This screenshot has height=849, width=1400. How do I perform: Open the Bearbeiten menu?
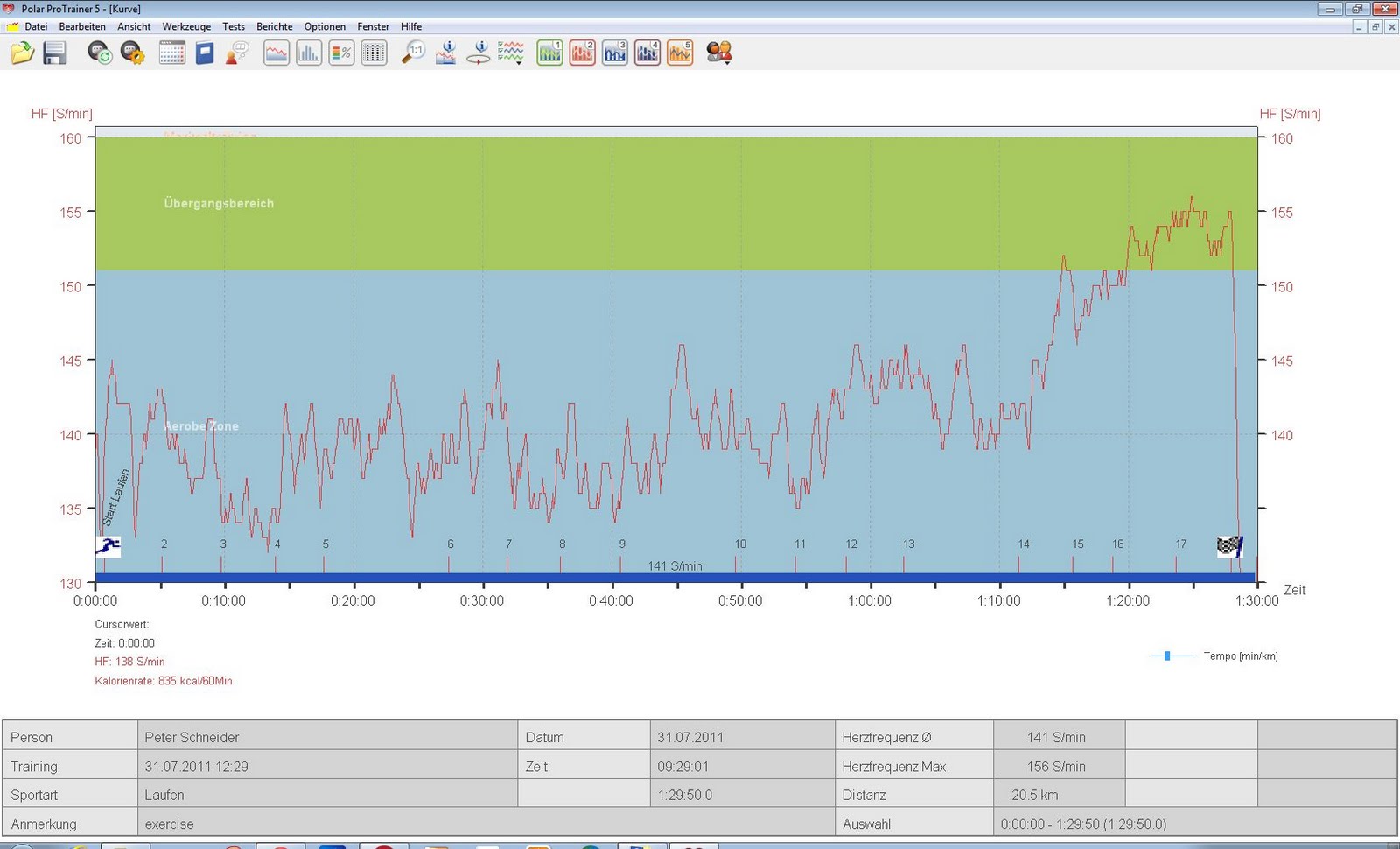point(82,26)
